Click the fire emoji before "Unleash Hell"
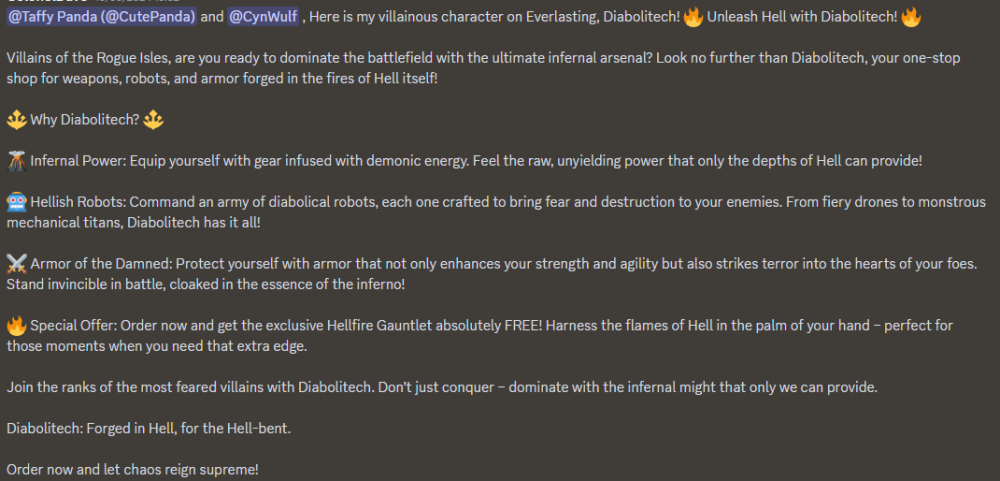This screenshot has width=1000, height=481. point(694,17)
